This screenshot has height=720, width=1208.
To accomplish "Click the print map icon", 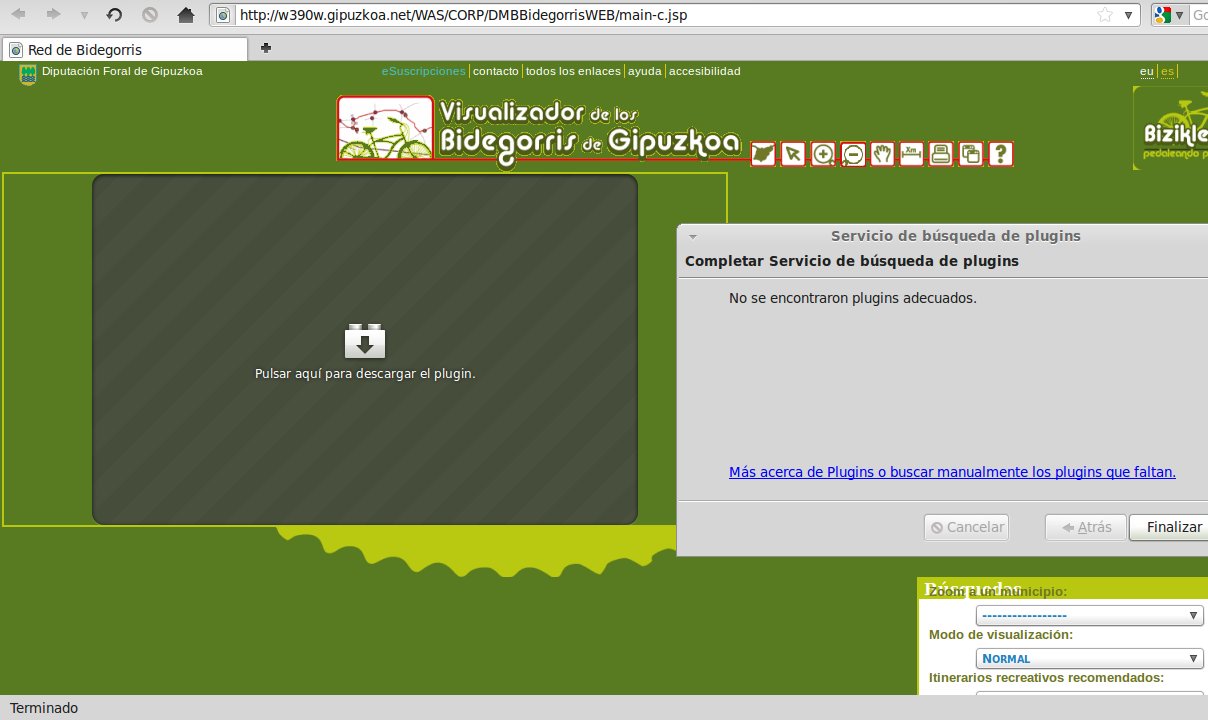I will [941, 154].
